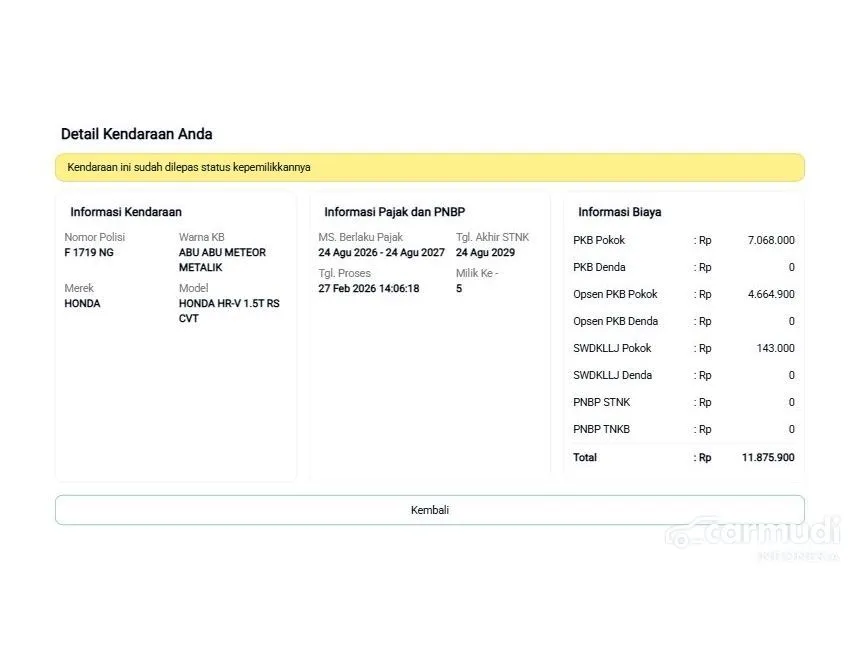Click the Total amount 11.875.900
The image size is (860, 645).
768,458
